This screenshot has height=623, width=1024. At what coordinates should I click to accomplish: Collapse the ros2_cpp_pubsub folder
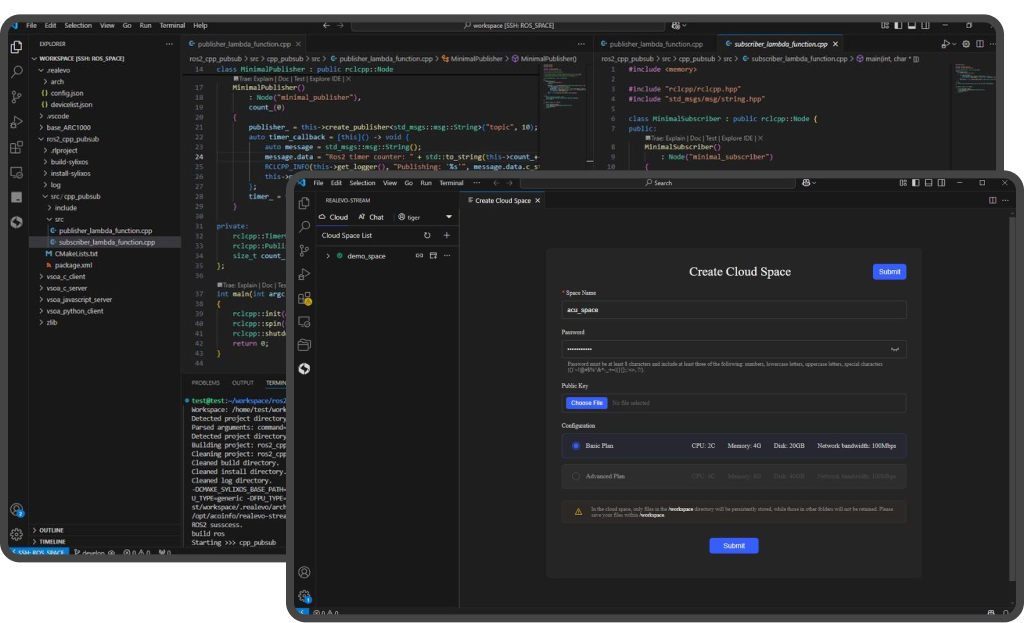pos(72,139)
